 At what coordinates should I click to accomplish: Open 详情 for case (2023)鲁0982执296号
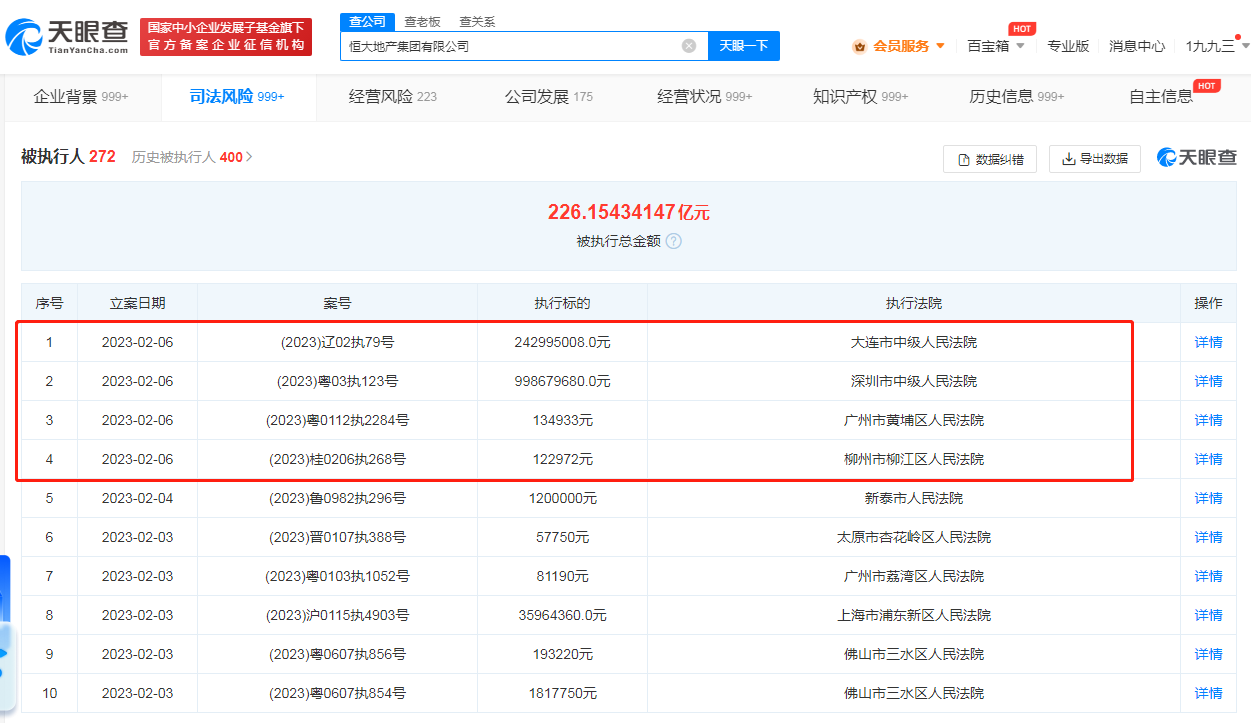1208,498
